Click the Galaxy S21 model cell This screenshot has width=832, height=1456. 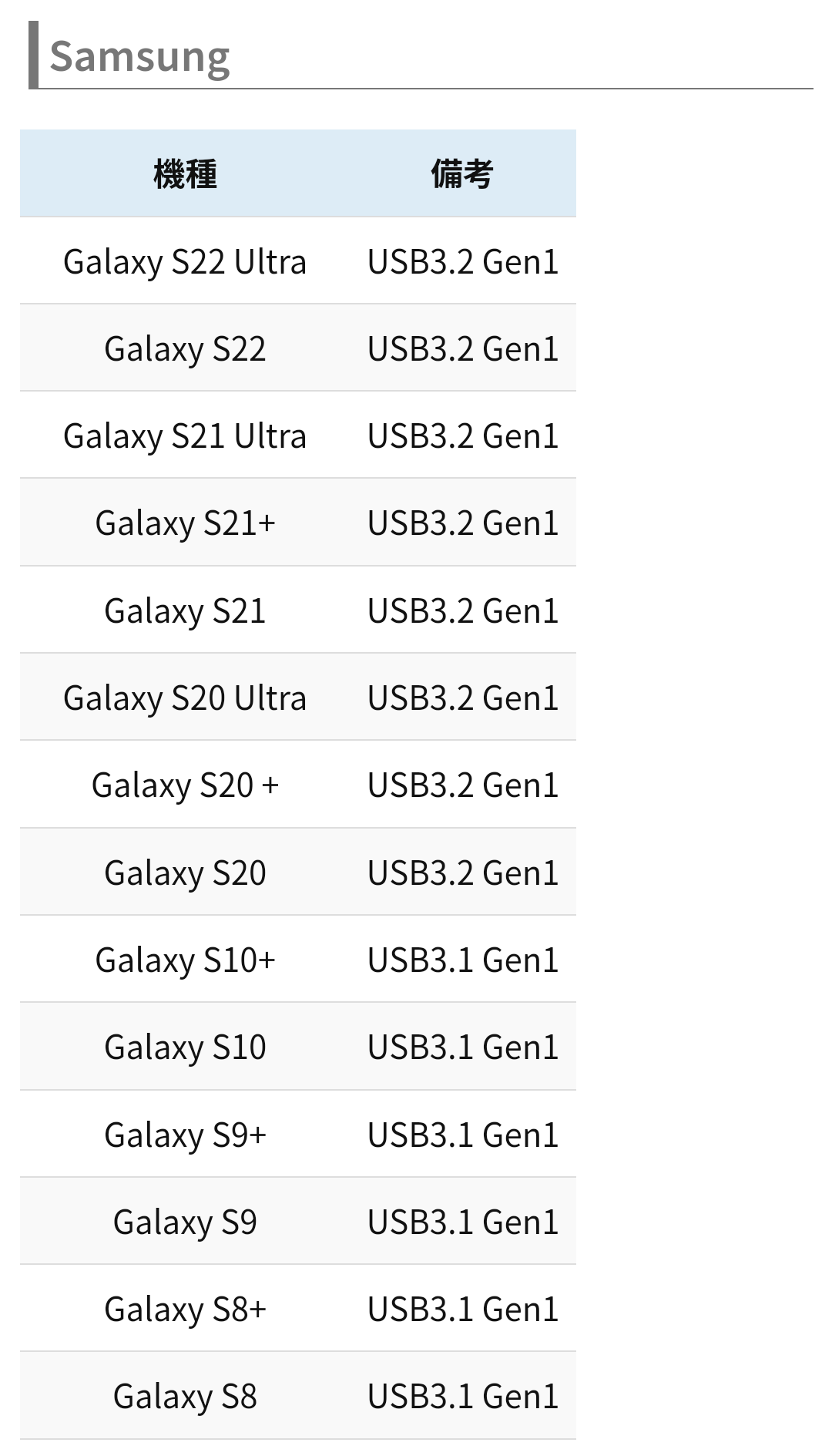pyautogui.click(x=185, y=611)
